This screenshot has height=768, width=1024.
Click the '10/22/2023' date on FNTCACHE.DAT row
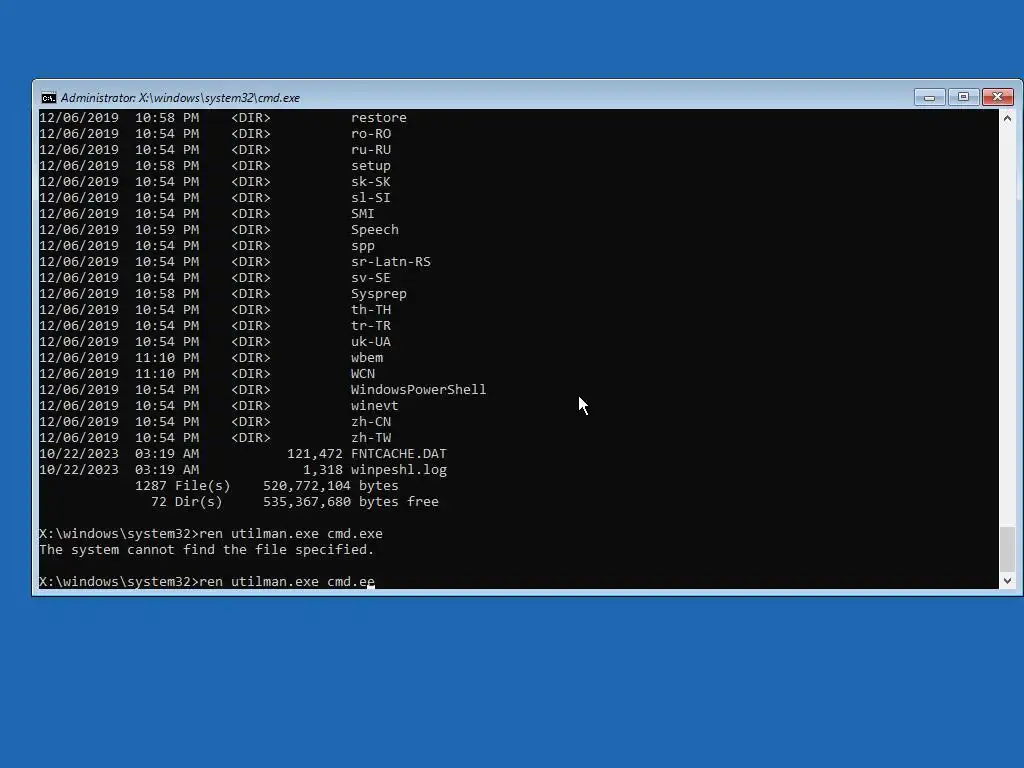click(79, 453)
